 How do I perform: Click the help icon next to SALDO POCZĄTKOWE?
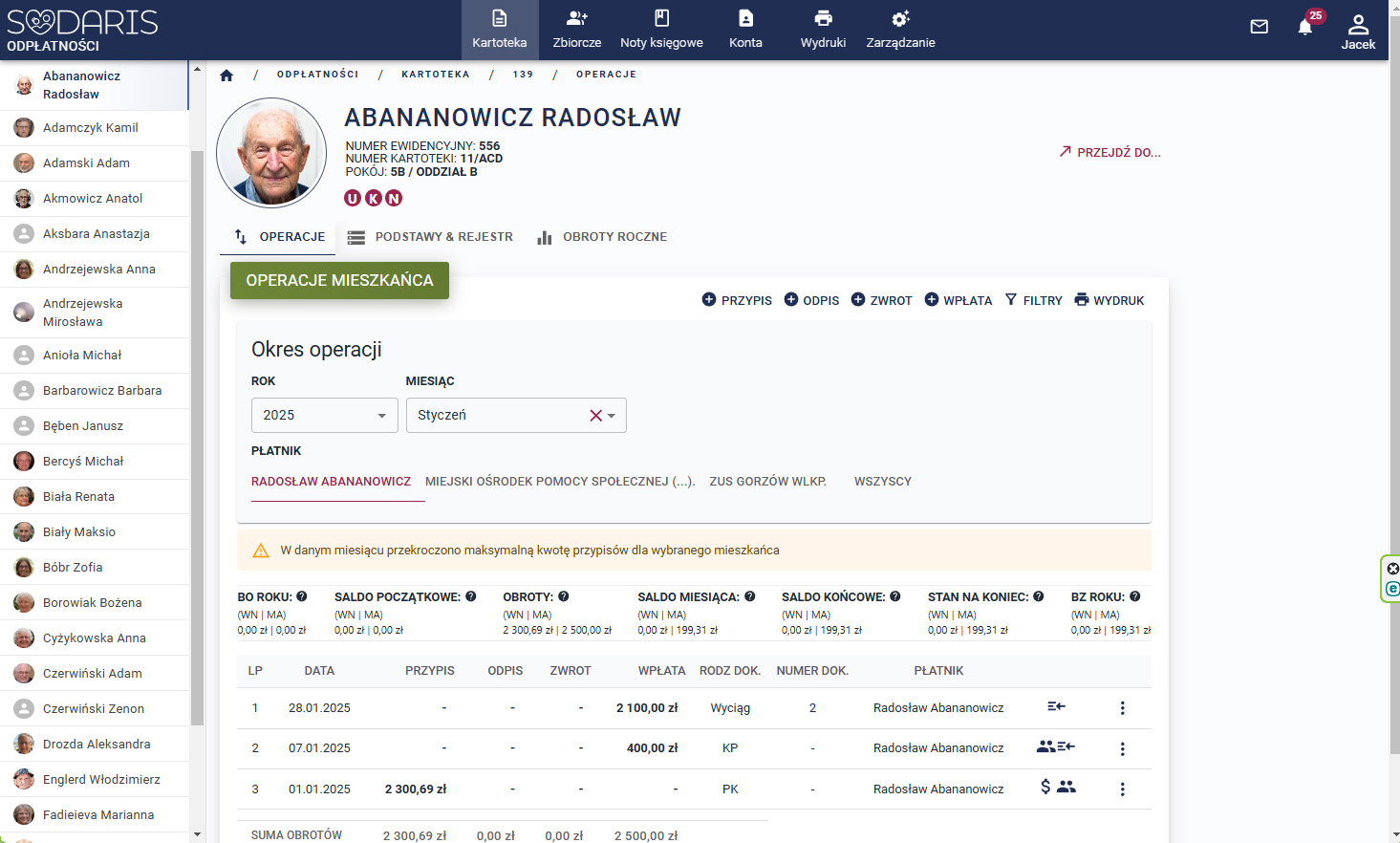pos(471,596)
